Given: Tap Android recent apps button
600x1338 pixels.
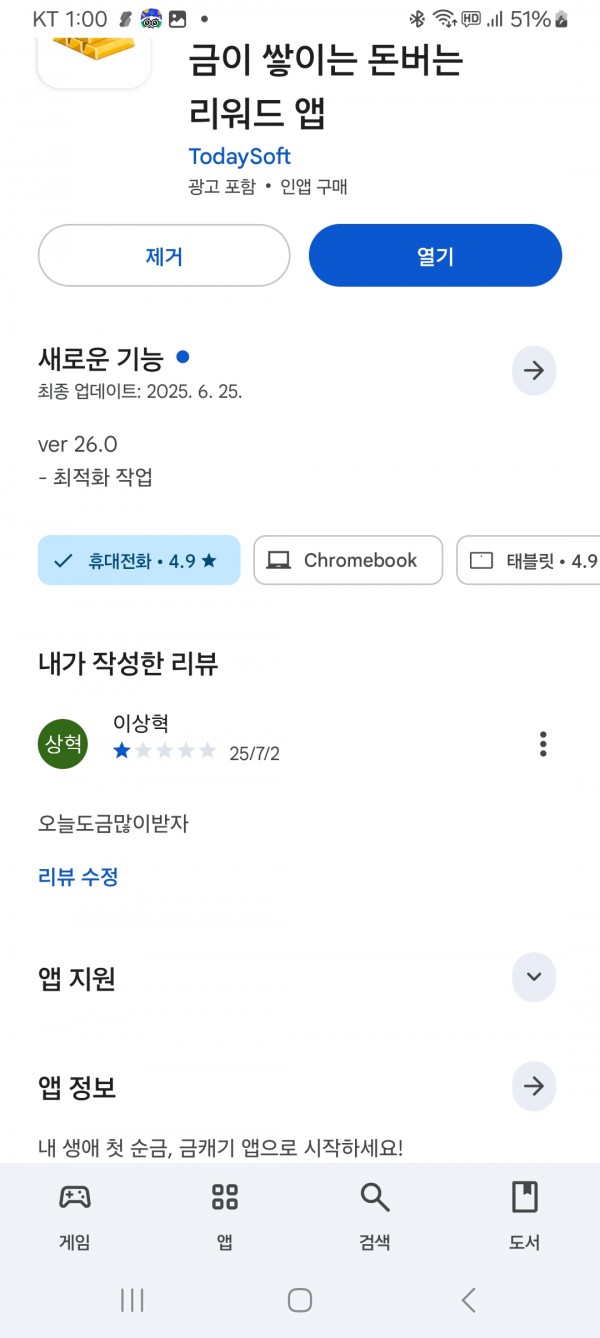Looking at the screenshot, I should (132, 1300).
